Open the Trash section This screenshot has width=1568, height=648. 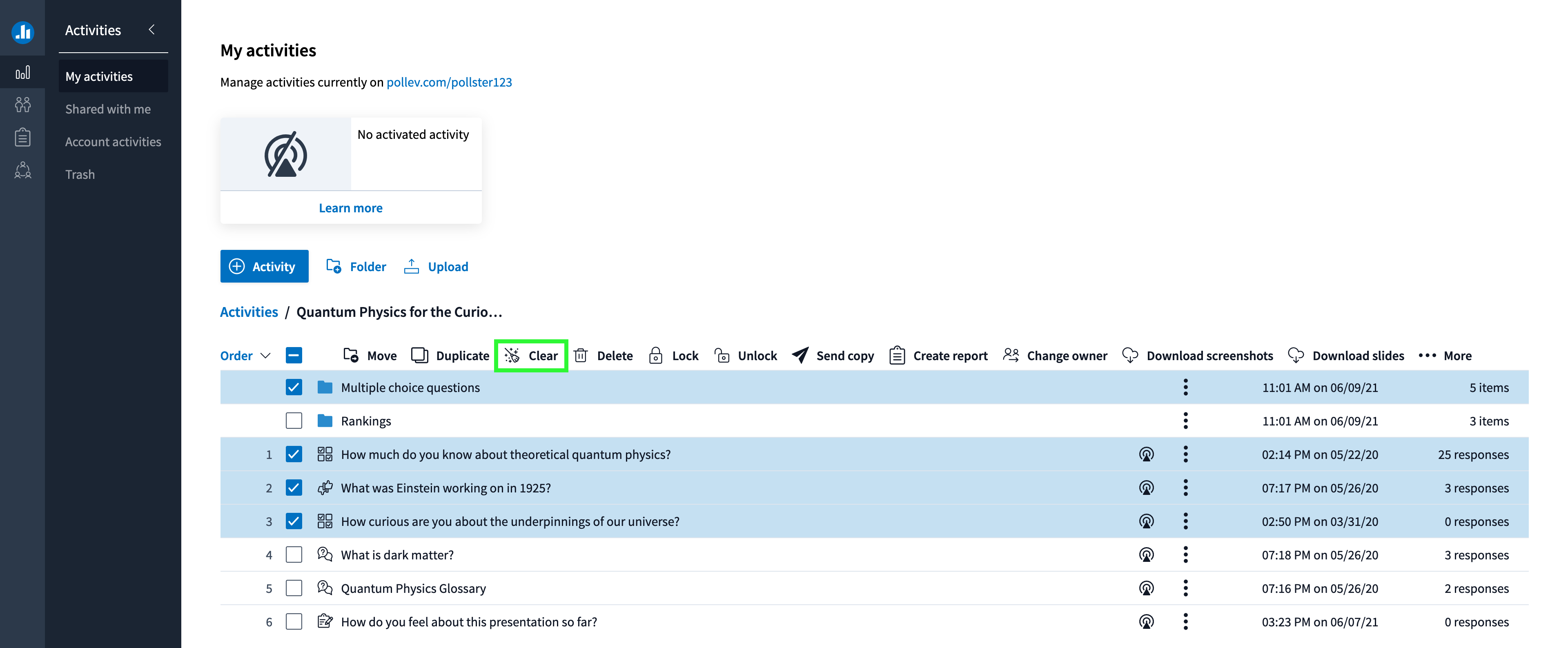click(x=80, y=175)
